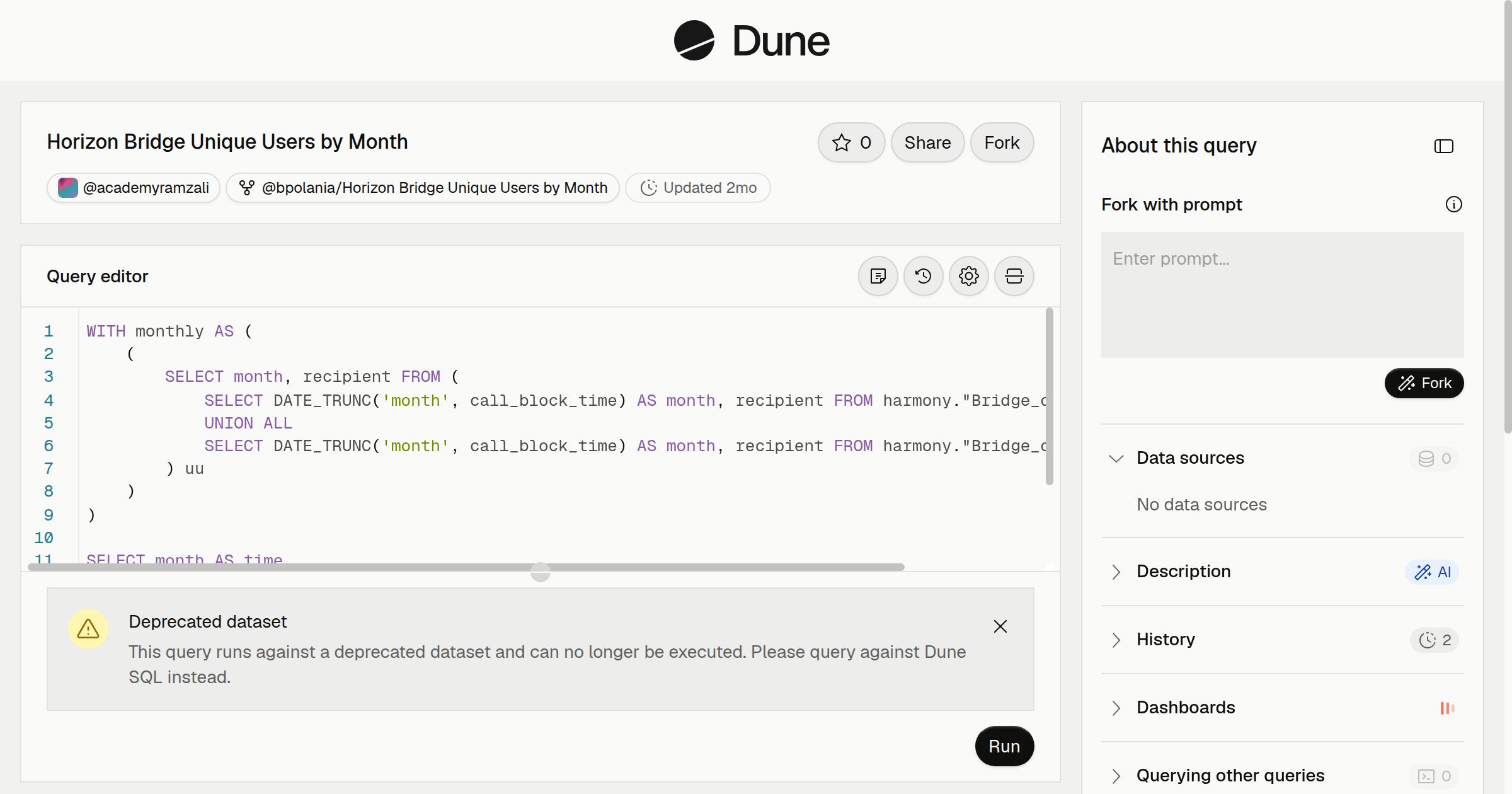Click the query notes icon in the editor toolbar
Image resolution: width=1512 pixels, height=794 pixels.
(x=878, y=276)
